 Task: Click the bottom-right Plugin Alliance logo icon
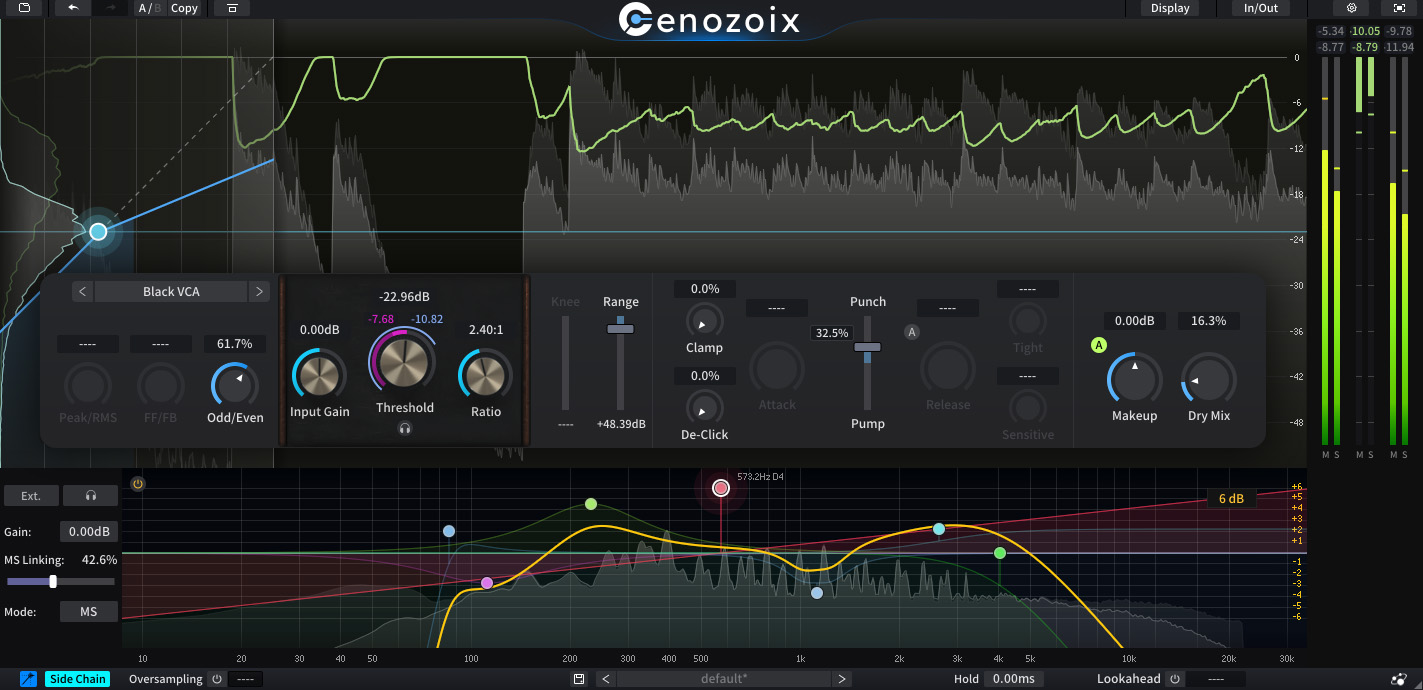(1399, 679)
